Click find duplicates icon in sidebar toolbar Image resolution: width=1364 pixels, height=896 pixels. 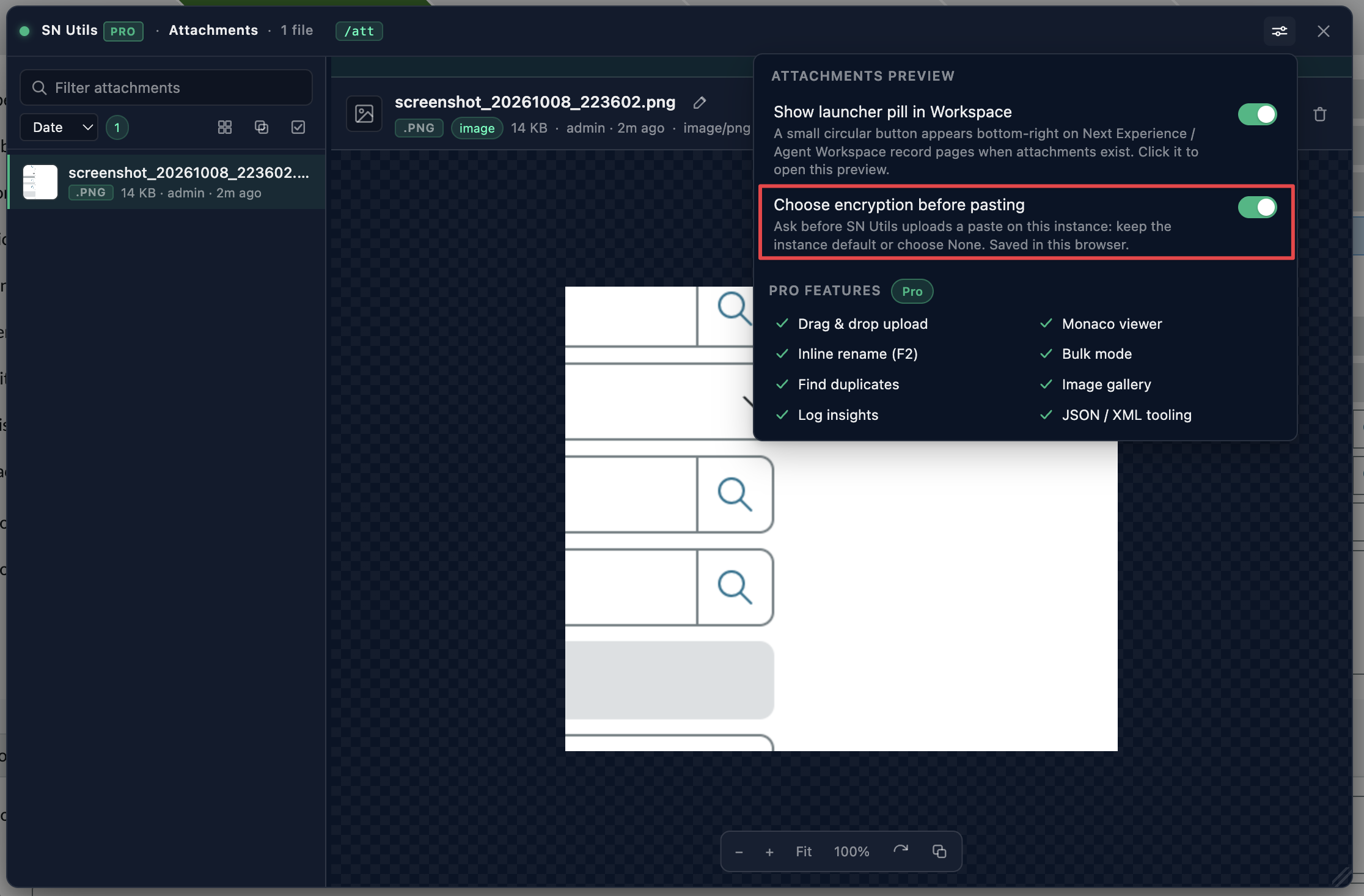click(262, 127)
